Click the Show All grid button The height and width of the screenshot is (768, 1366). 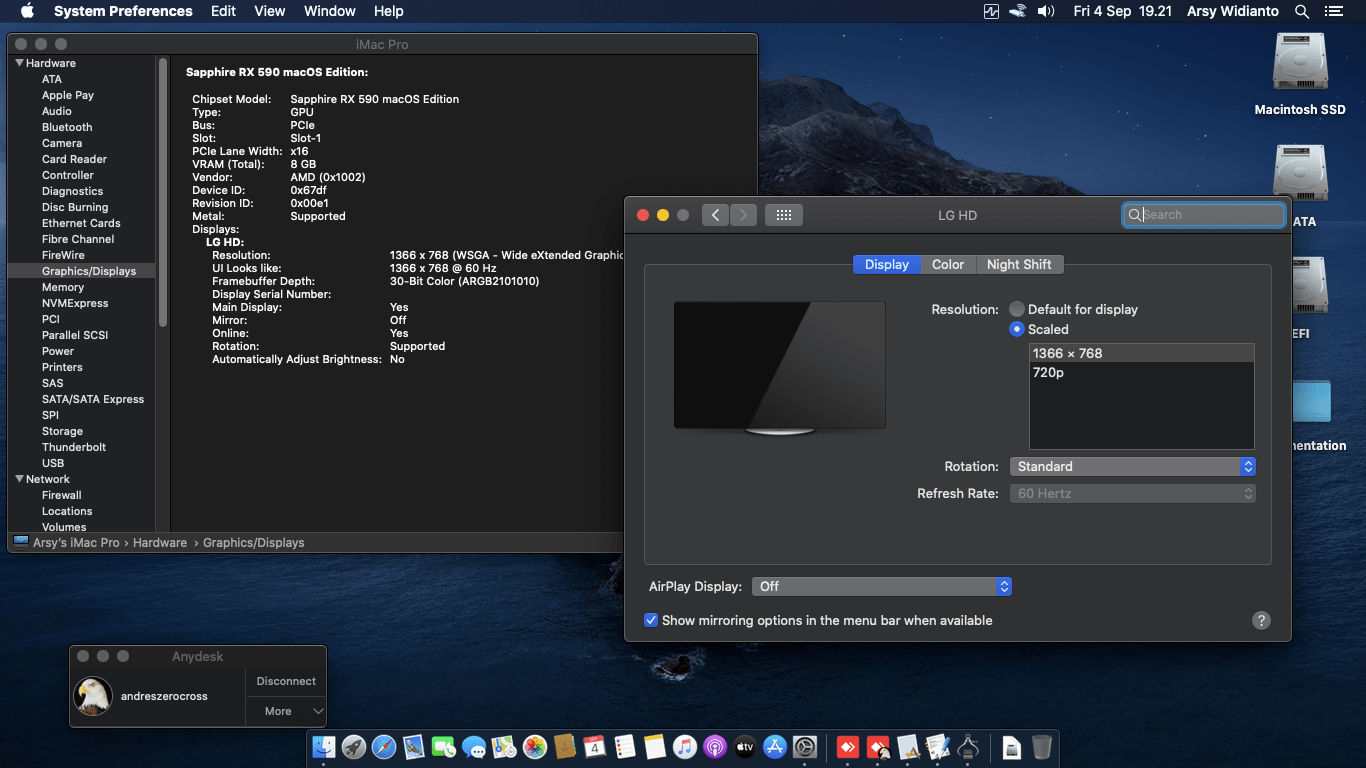coord(783,215)
